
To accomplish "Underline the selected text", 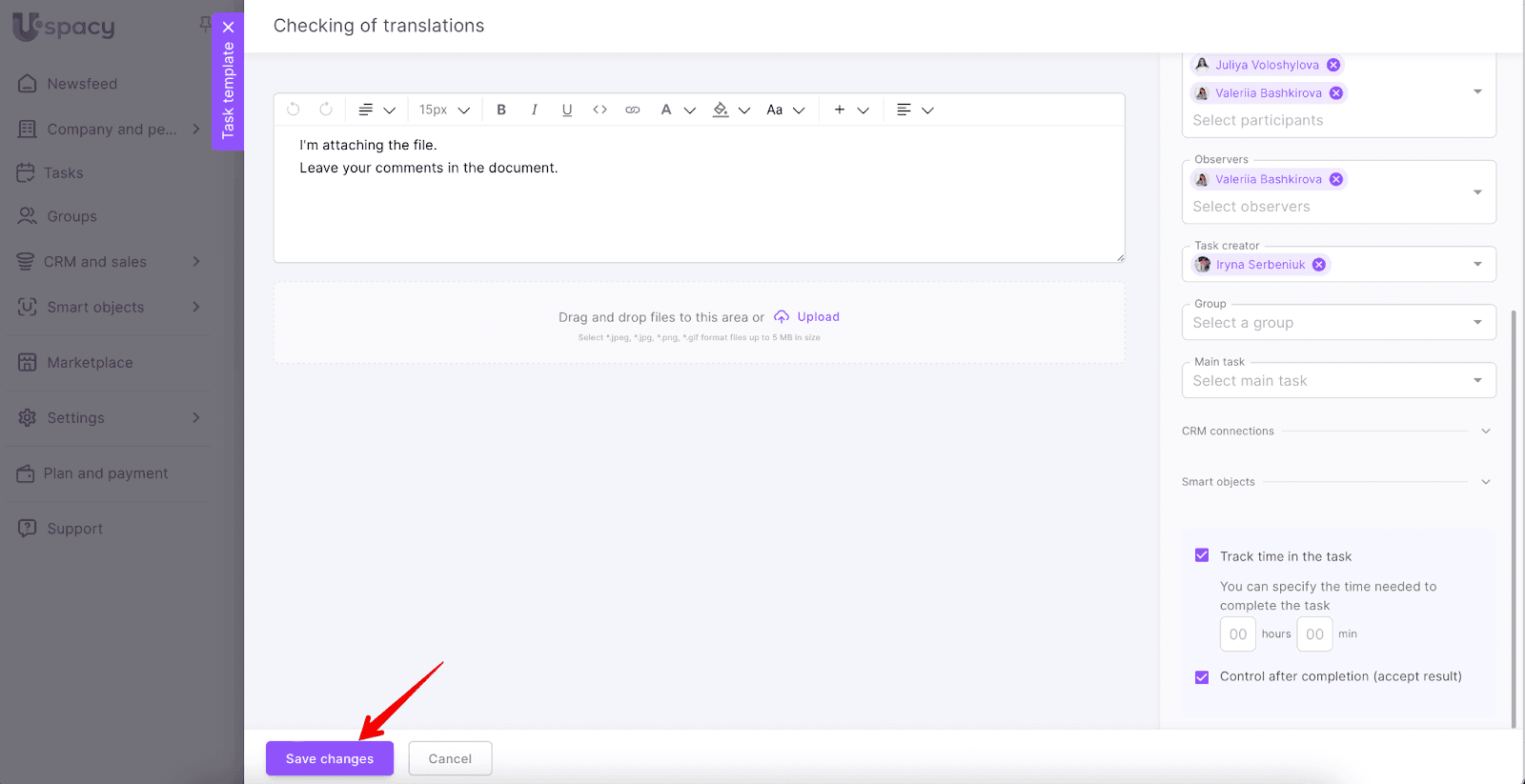I will (x=567, y=110).
